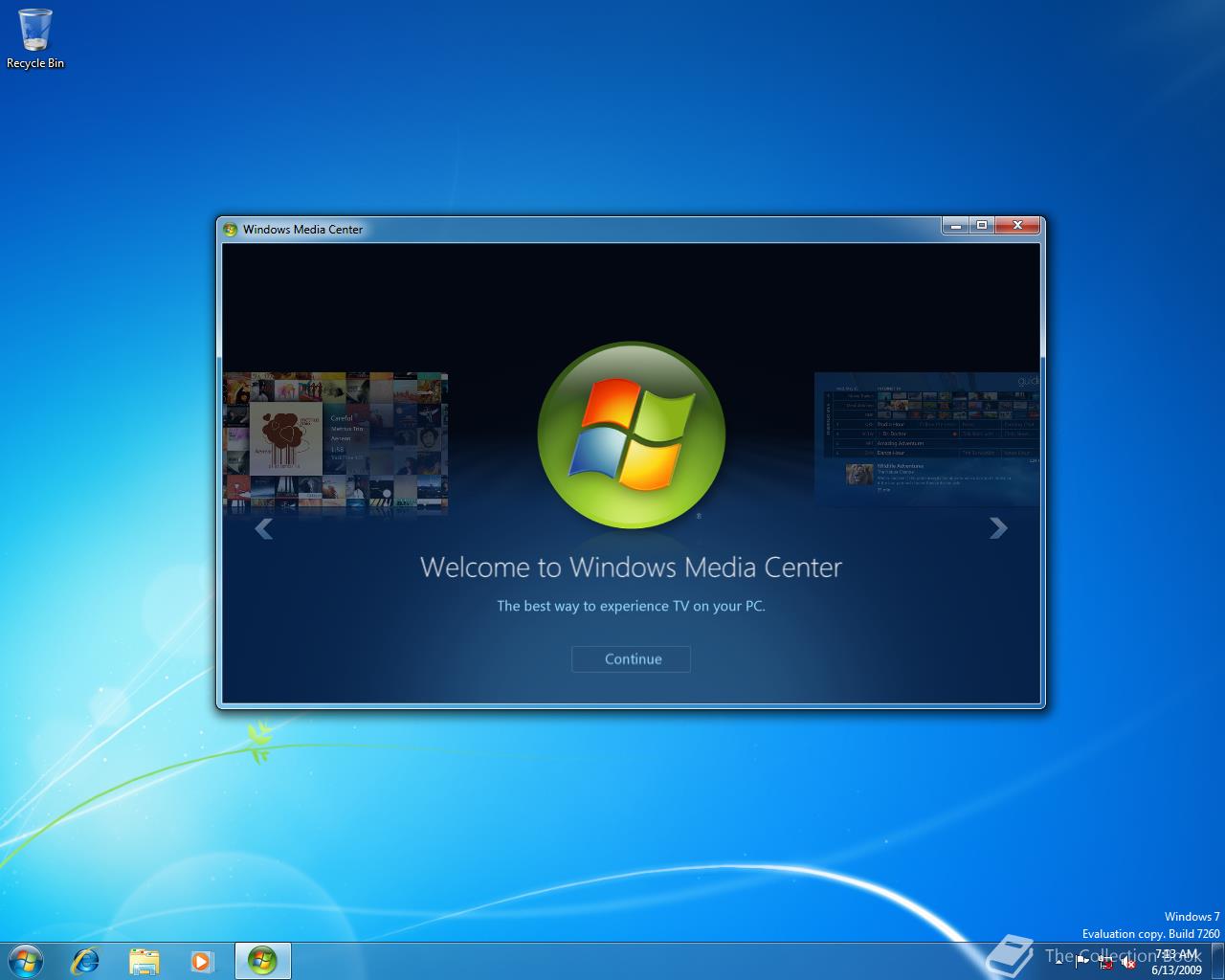Click the 'Welcome to Windows Media Center' heading
The image size is (1225, 980).
point(631,567)
